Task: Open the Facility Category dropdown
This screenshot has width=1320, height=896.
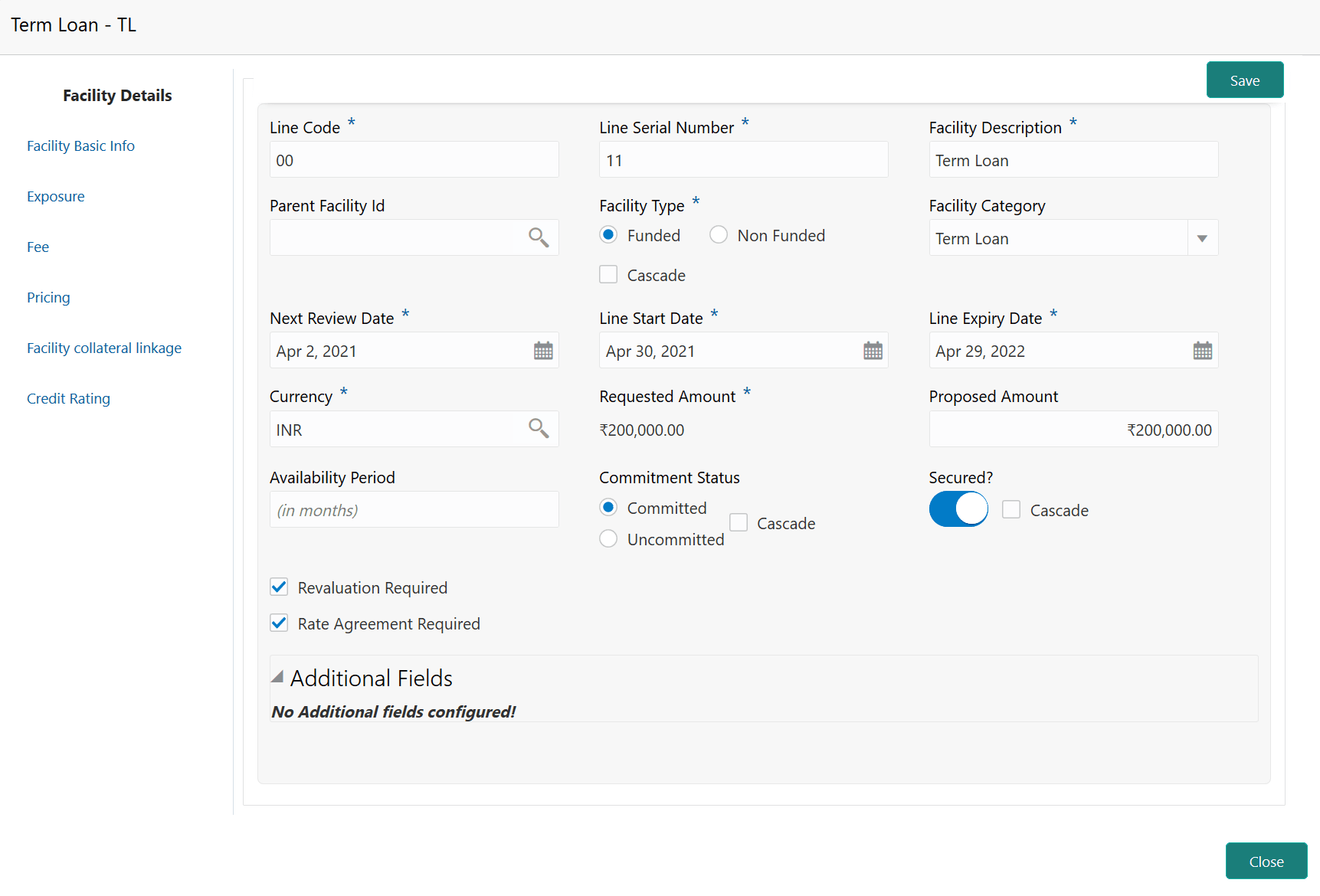Action: click(x=1202, y=237)
